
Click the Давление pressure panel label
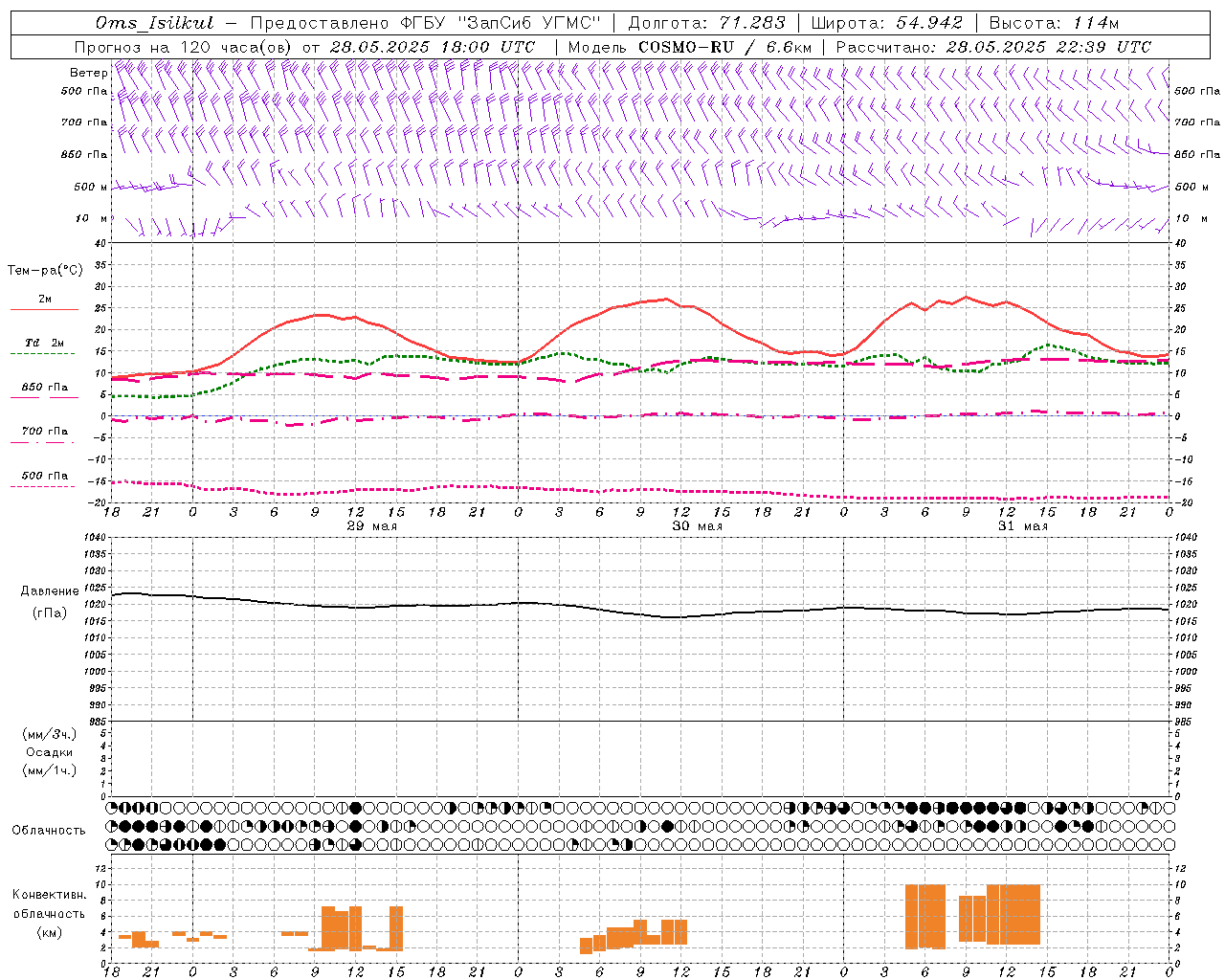[x=50, y=591]
